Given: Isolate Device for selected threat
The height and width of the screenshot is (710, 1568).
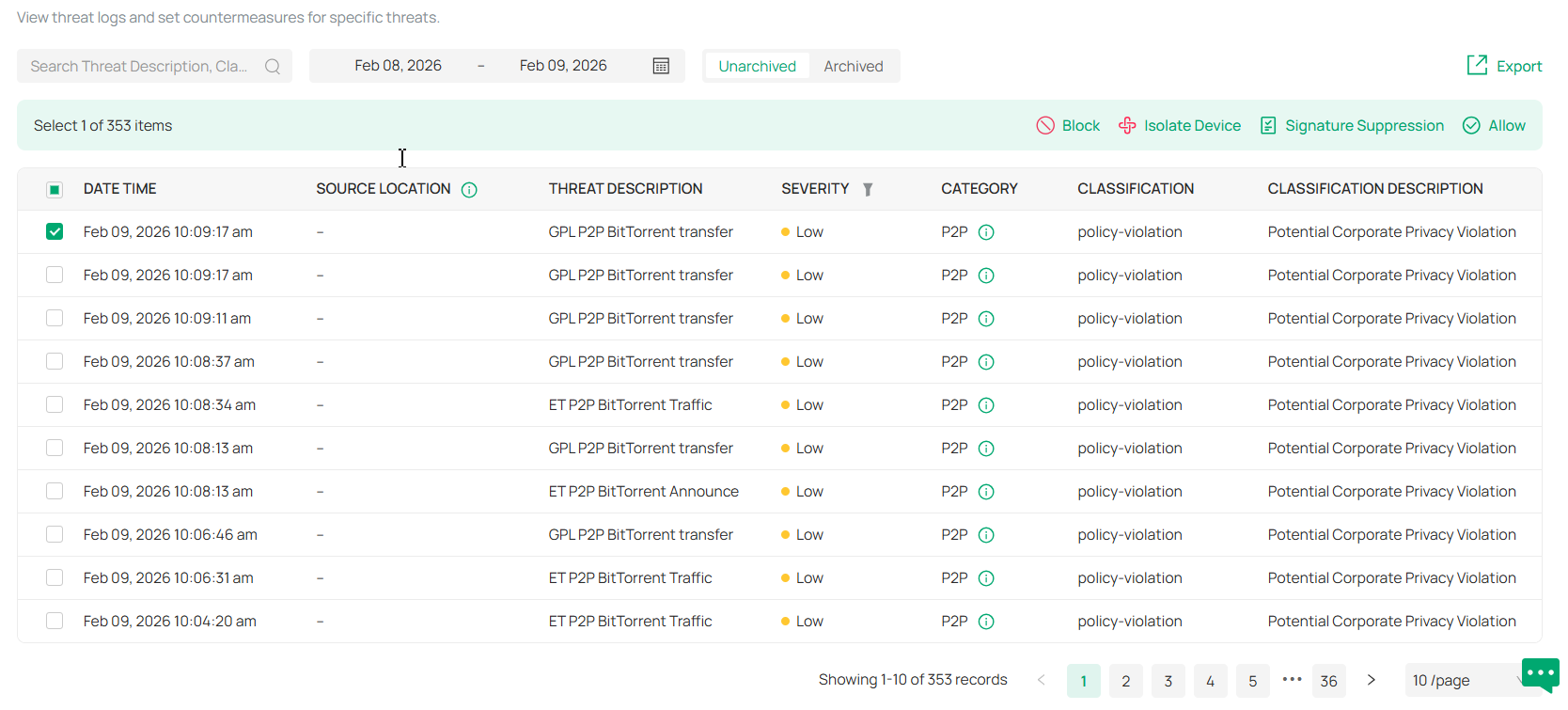Looking at the screenshot, I should pos(1180,126).
